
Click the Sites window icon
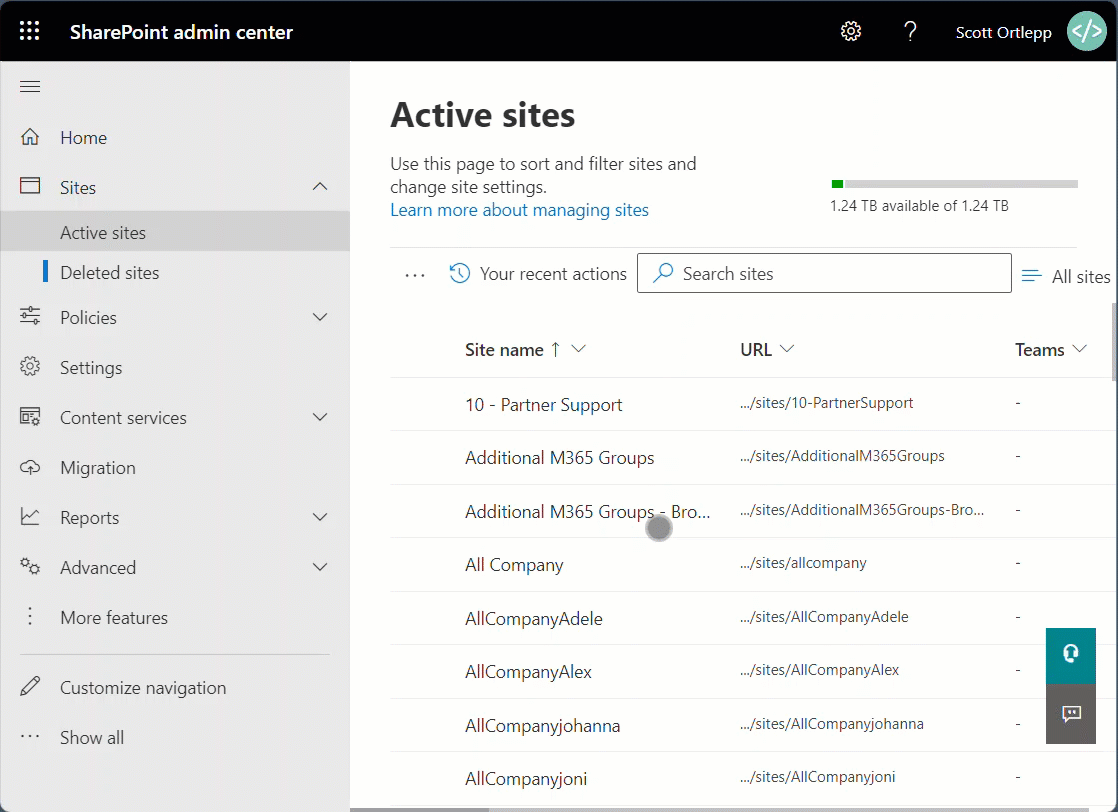tap(30, 186)
